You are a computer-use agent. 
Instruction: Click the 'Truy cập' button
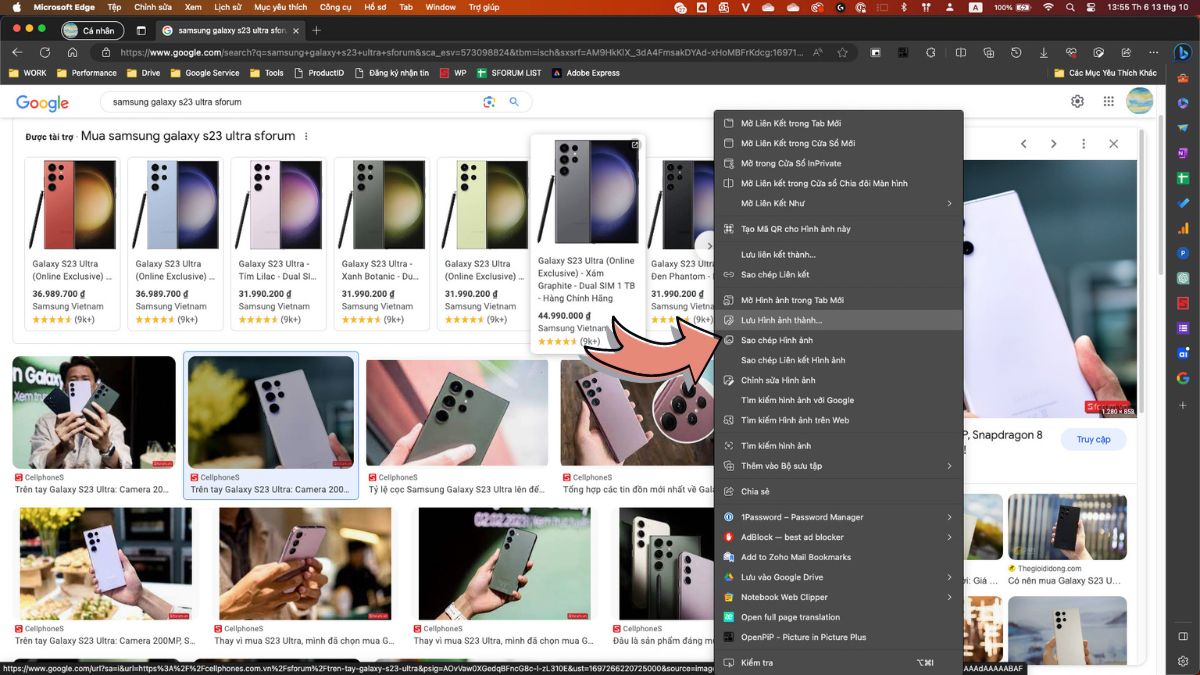click(x=1093, y=439)
